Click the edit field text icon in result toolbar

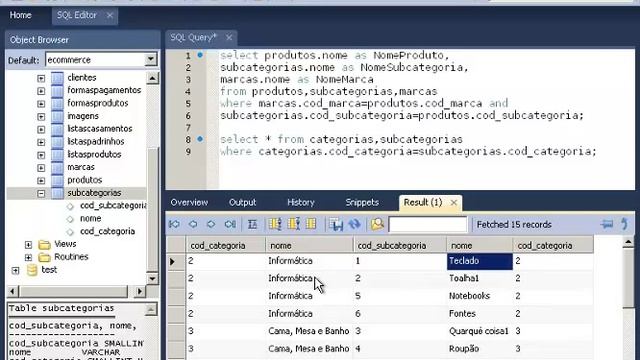pyautogui.click(x=253, y=224)
